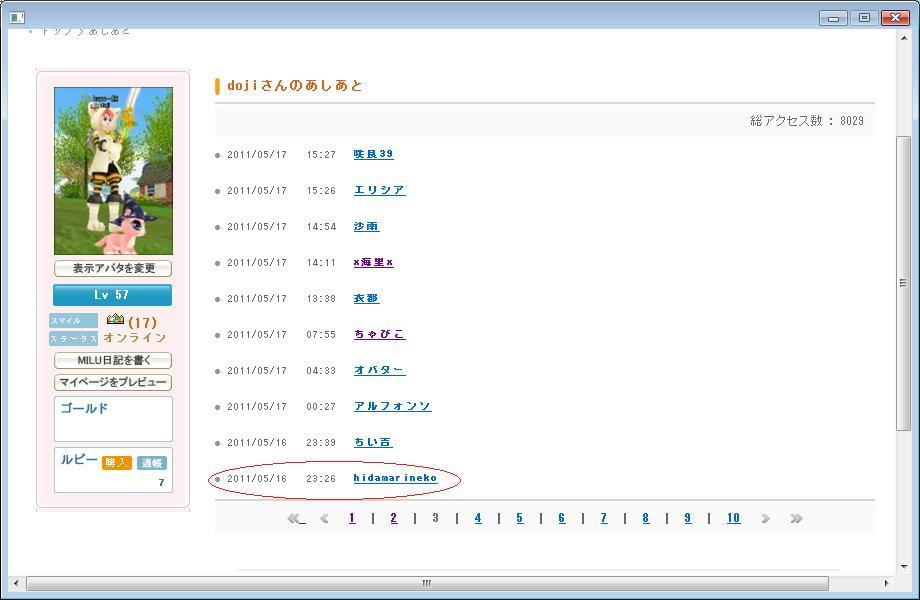
Task: Go to page 4 of footprints
Action: pos(478,518)
